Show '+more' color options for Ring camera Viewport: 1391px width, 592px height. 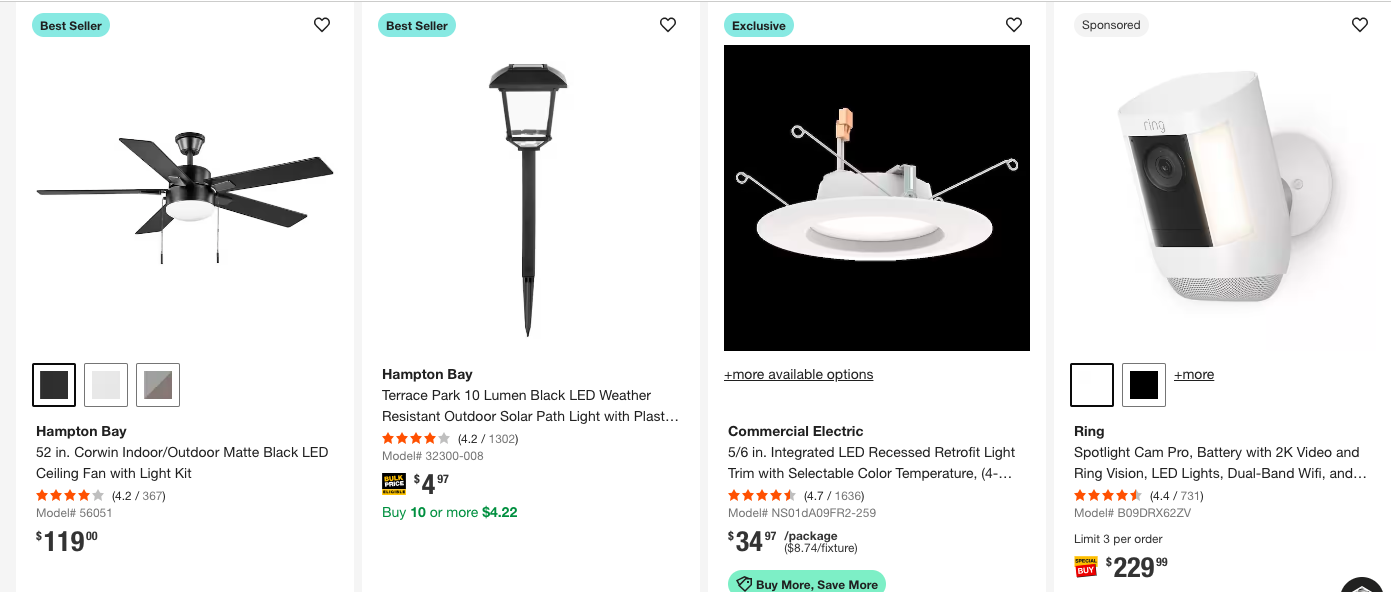(1194, 375)
